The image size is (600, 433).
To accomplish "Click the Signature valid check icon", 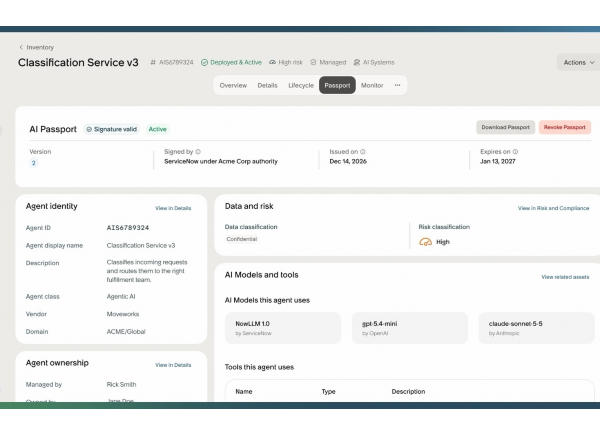I will 89,129.
